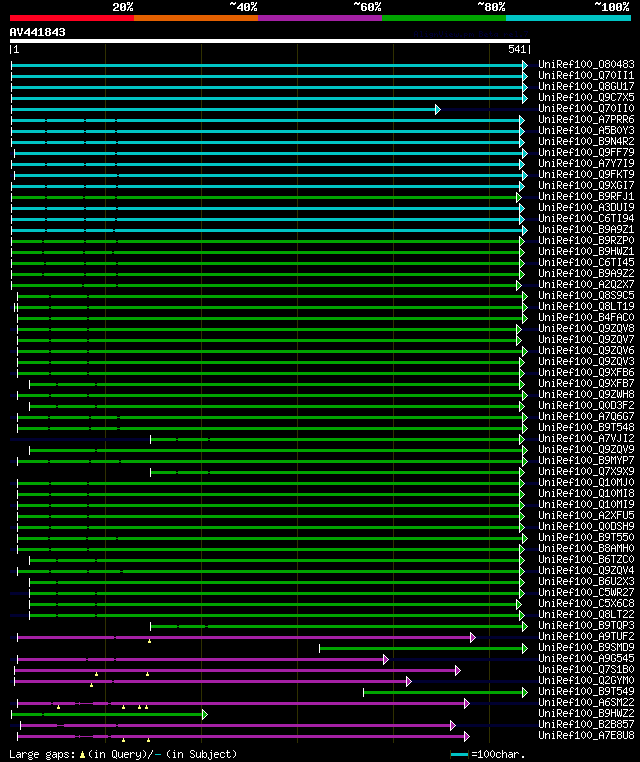This screenshot has width=640, height=762.
Task: Click the green alignment bar for UniRef100_B9TQP3
Action: [x=339, y=626]
